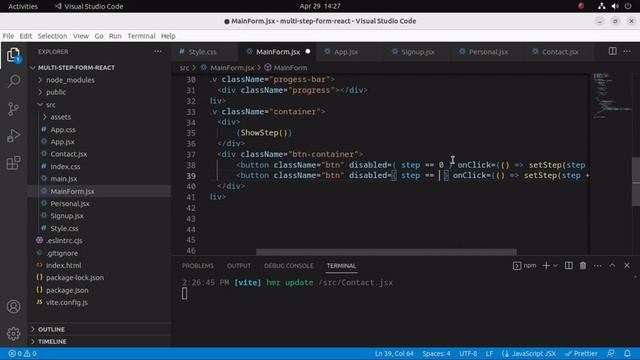Switch to Contact.jsx editor tab
The image size is (640, 360).
pyautogui.click(x=560, y=52)
